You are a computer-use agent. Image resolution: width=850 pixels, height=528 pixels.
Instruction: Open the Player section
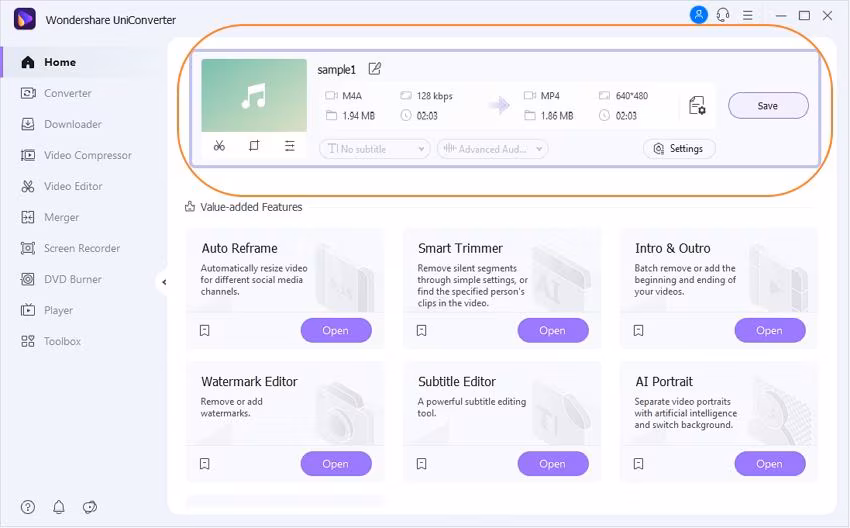[x=84, y=310]
